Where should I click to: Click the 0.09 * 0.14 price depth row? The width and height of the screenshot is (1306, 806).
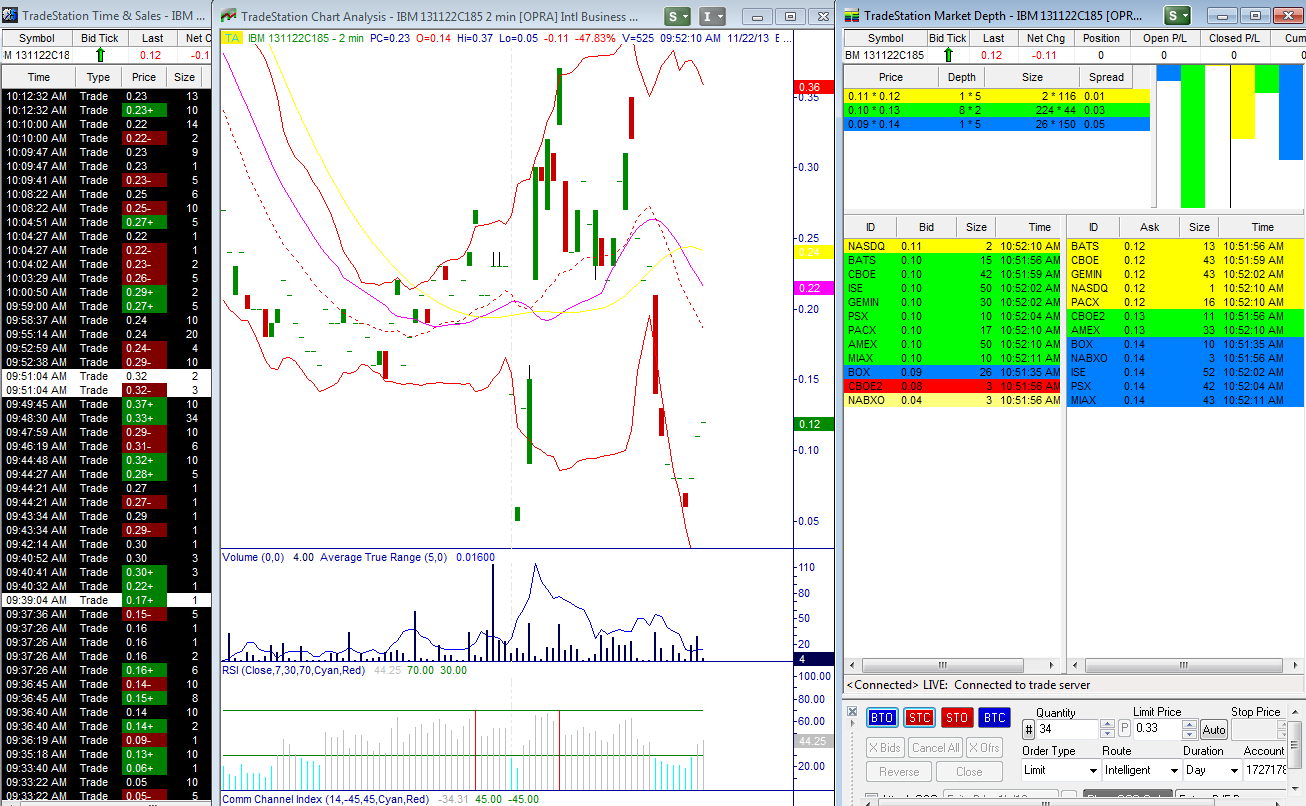(x=997, y=124)
